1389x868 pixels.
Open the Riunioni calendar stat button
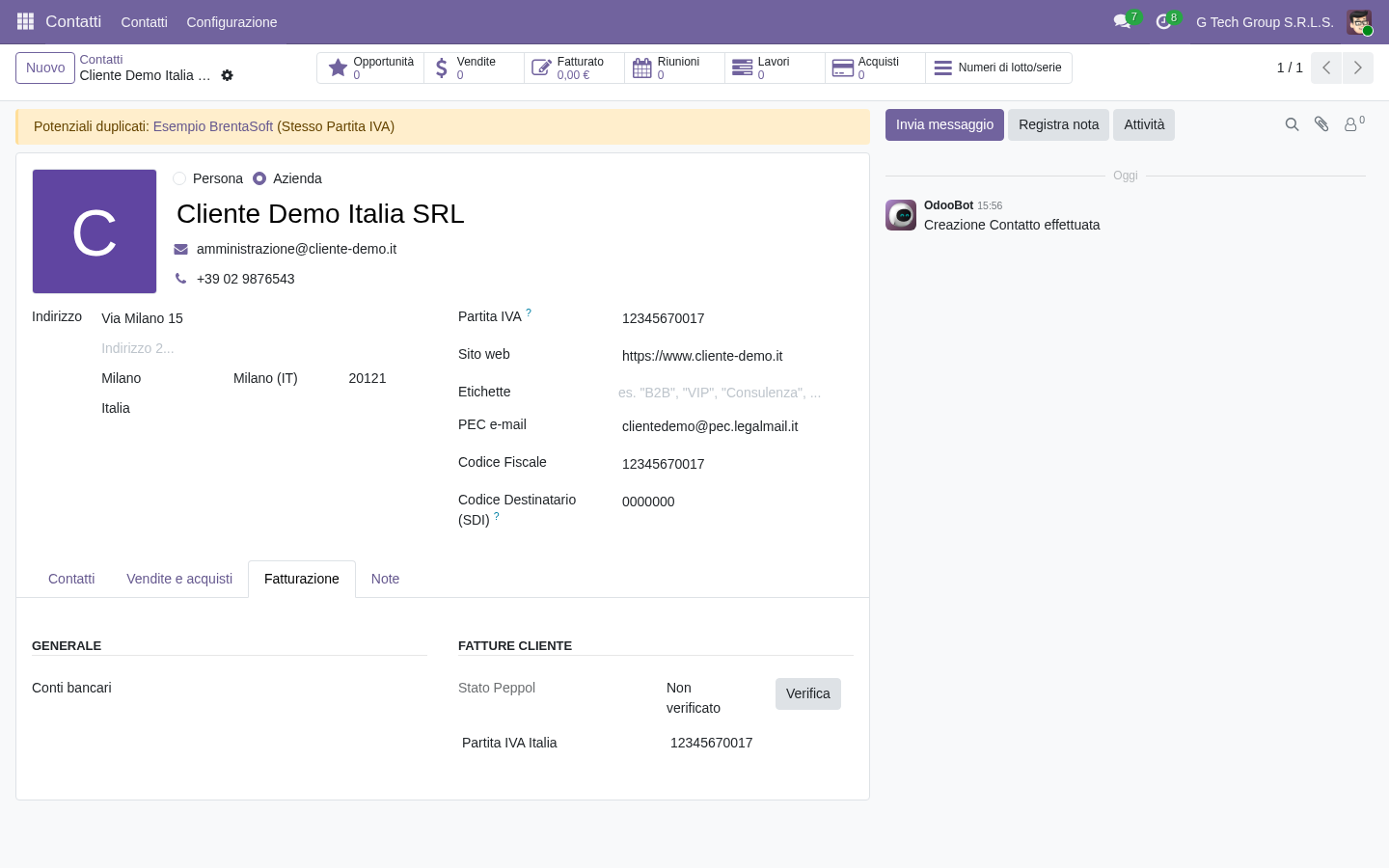tap(675, 68)
